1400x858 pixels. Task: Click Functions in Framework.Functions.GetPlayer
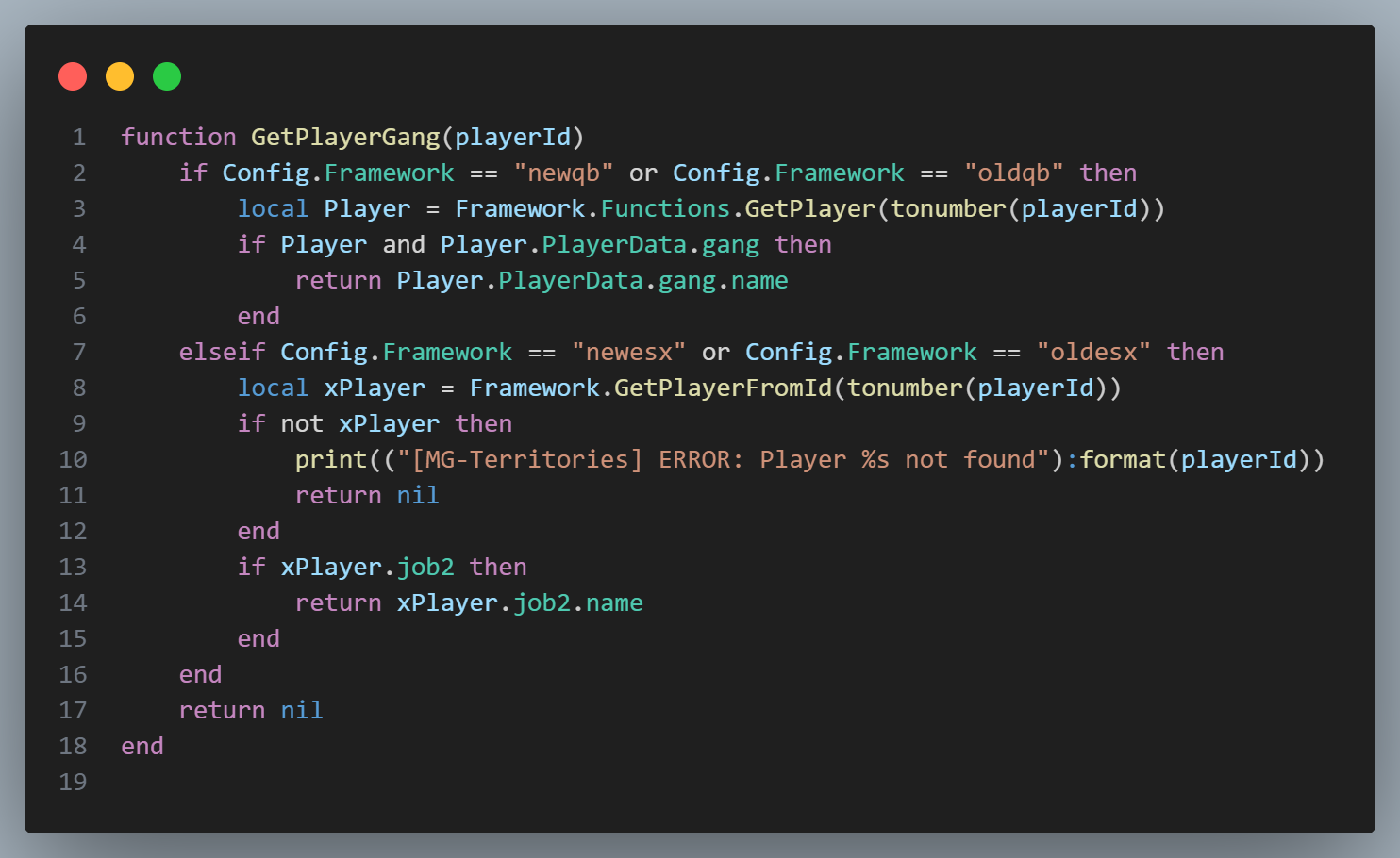point(665,209)
